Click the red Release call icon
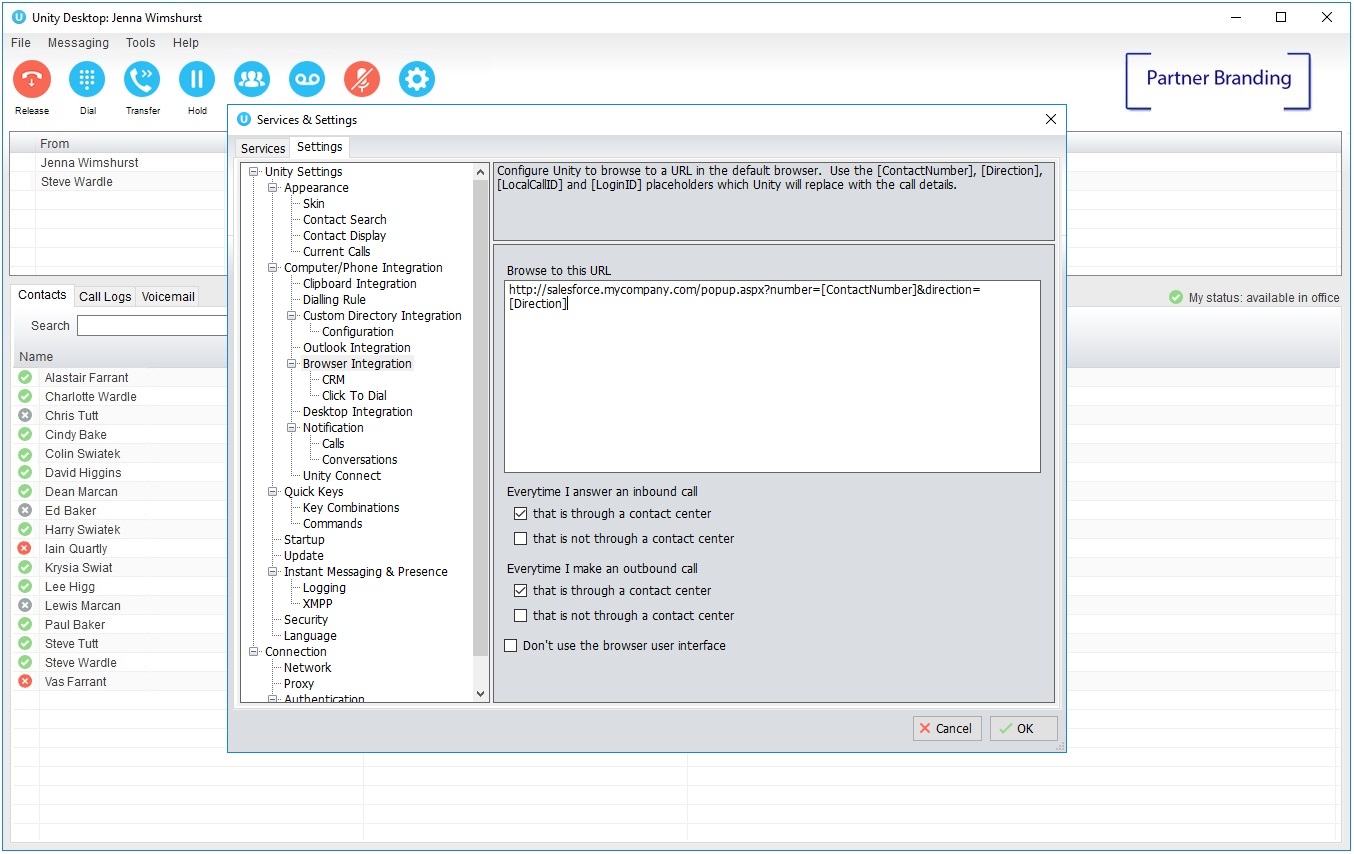This screenshot has width=1354, height=854. (32, 79)
